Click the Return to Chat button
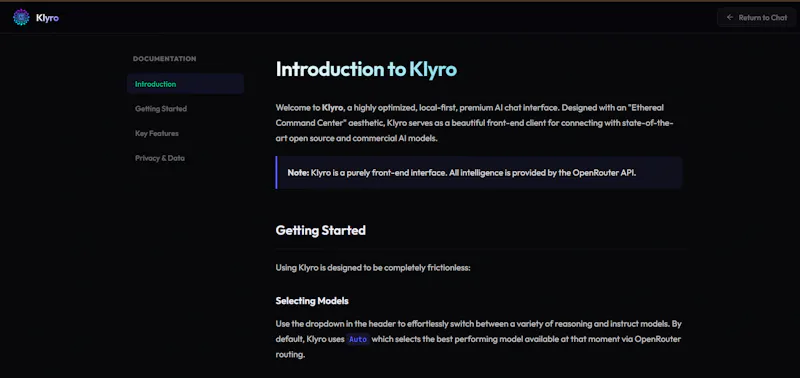Screen dimensions: 800x378 click(757, 17)
